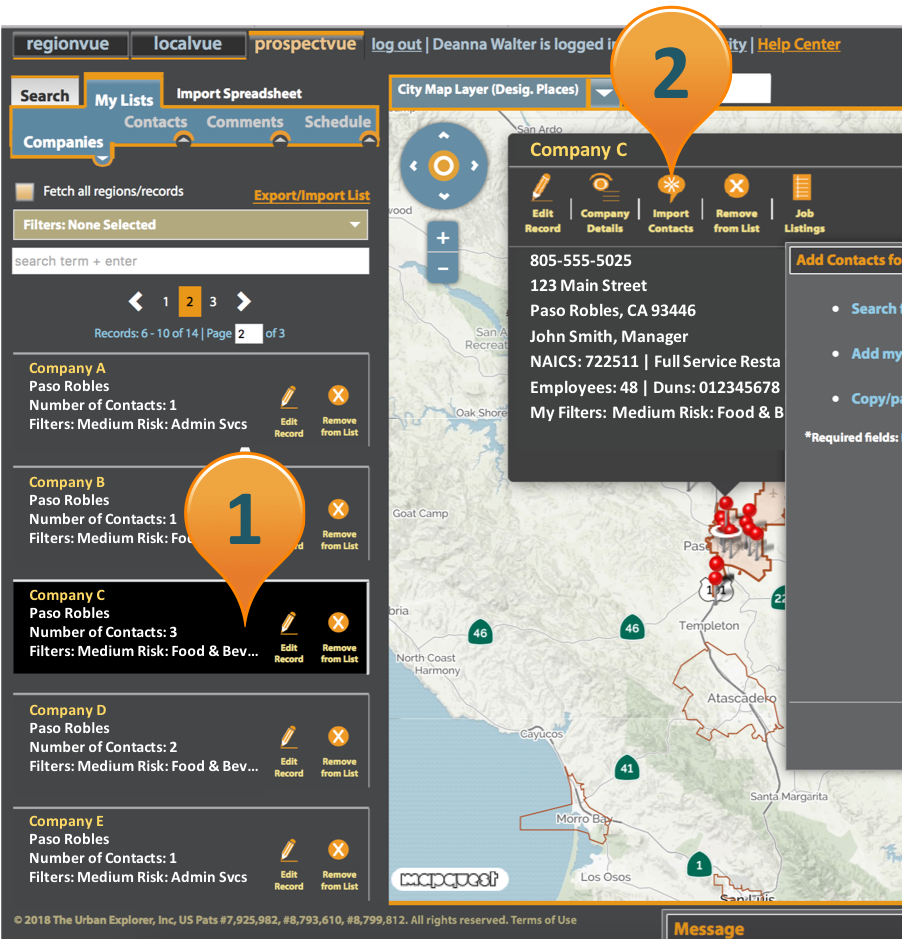This screenshot has height=939, width=902.
Task: Pan the map left
Action: click(413, 166)
